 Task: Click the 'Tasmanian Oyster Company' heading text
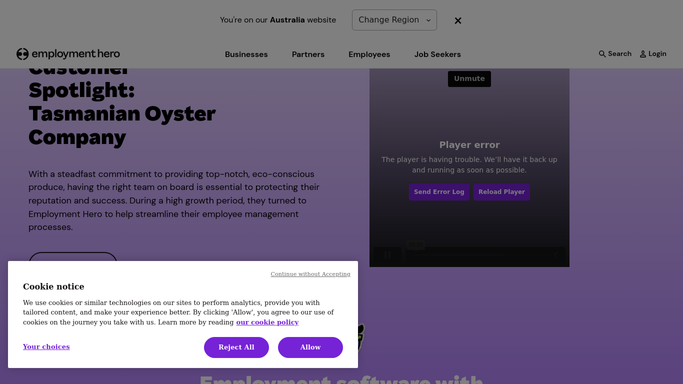tap(122, 125)
